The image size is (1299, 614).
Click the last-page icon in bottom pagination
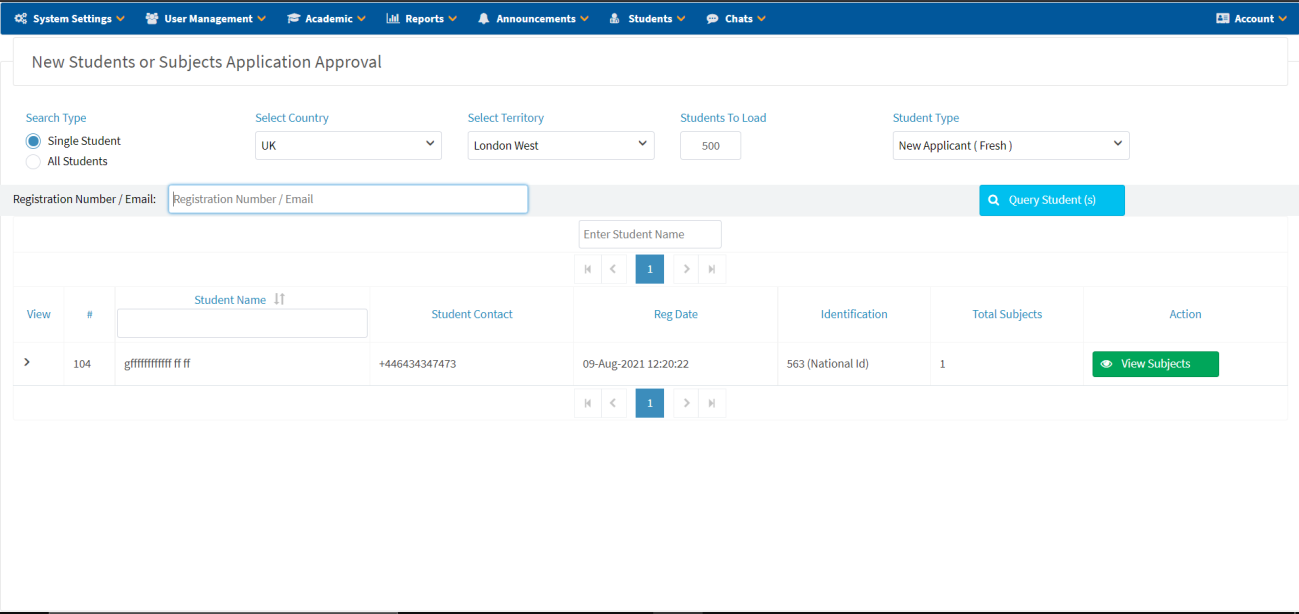(x=712, y=403)
